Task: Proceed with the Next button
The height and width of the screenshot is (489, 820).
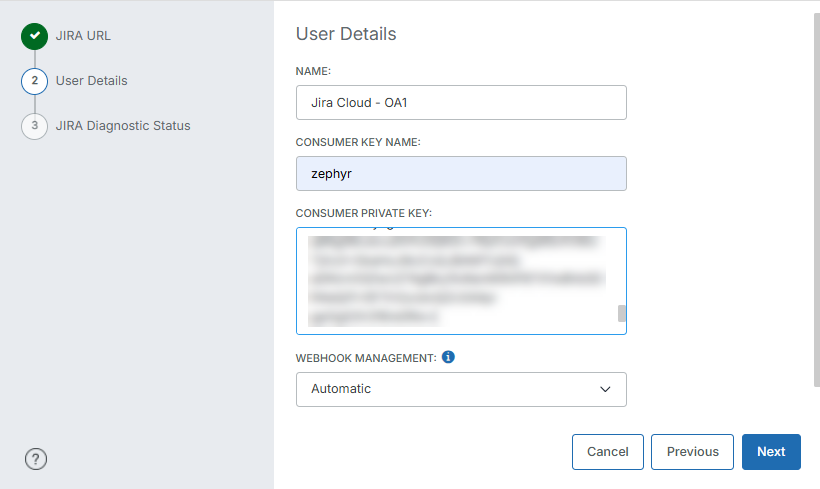Action: tap(771, 452)
